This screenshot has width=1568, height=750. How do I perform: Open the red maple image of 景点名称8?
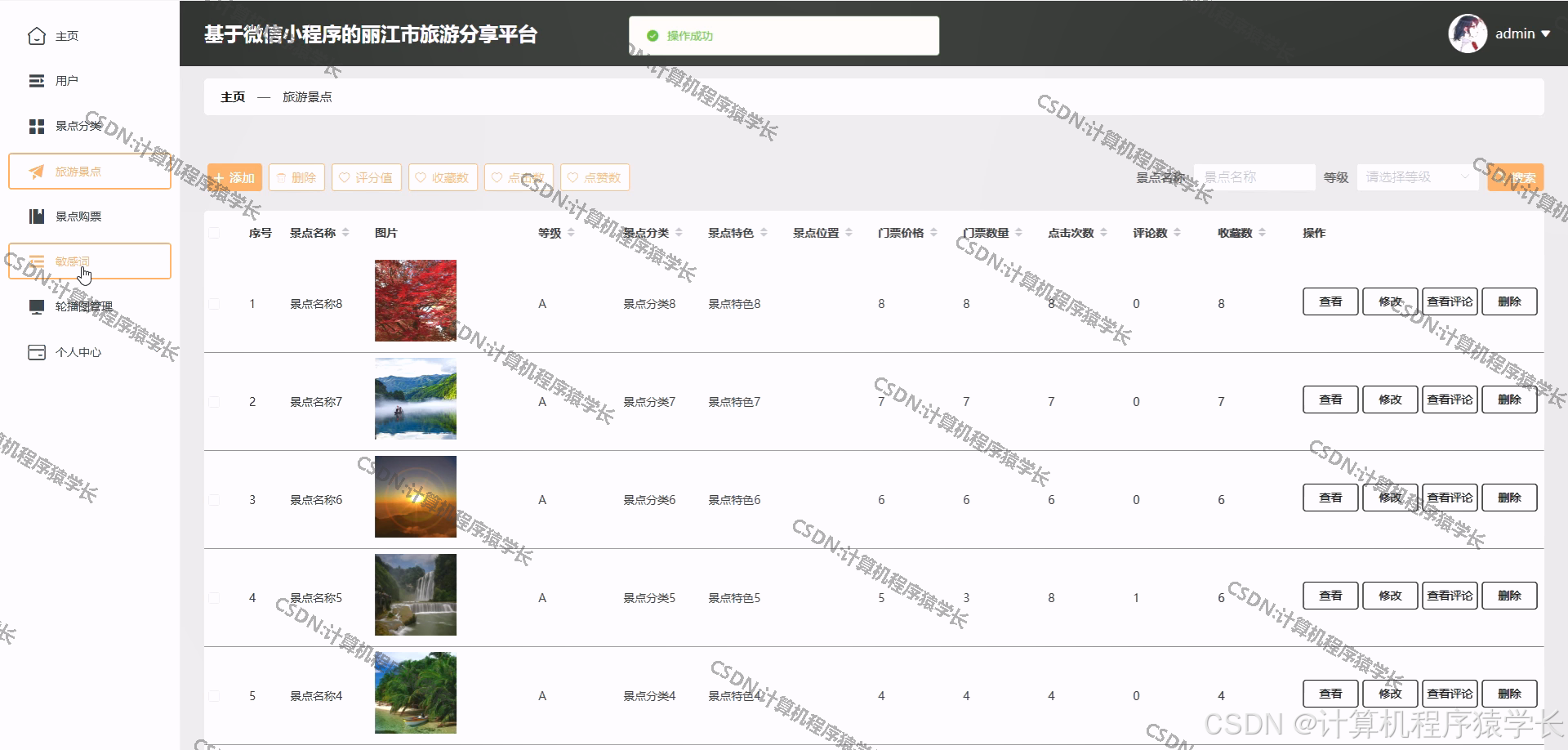point(416,301)
